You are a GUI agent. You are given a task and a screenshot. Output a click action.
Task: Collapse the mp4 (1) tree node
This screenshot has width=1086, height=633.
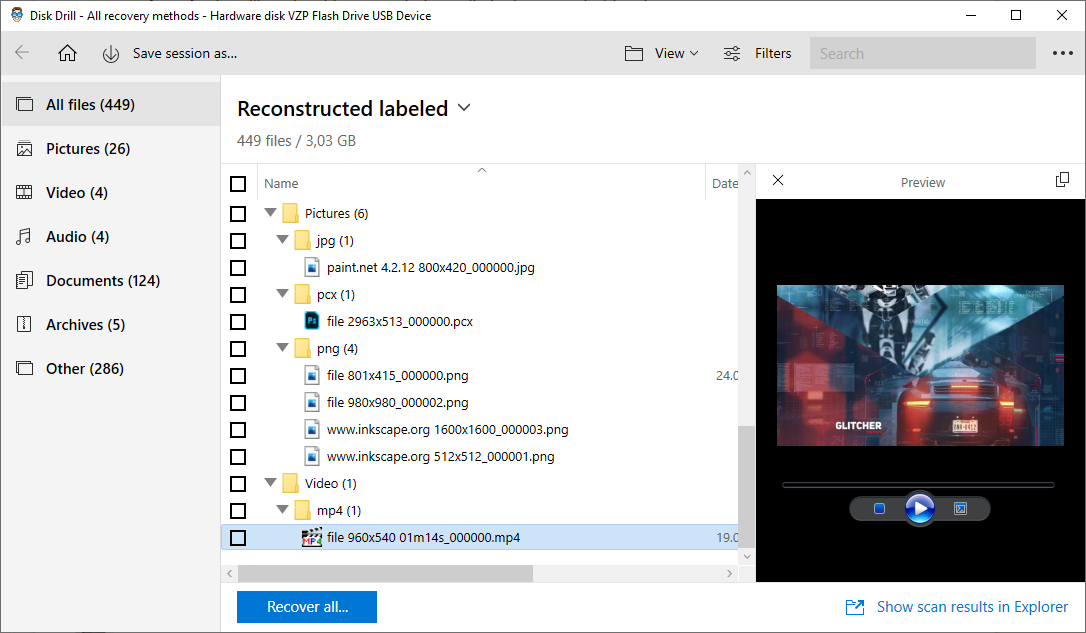282,509
